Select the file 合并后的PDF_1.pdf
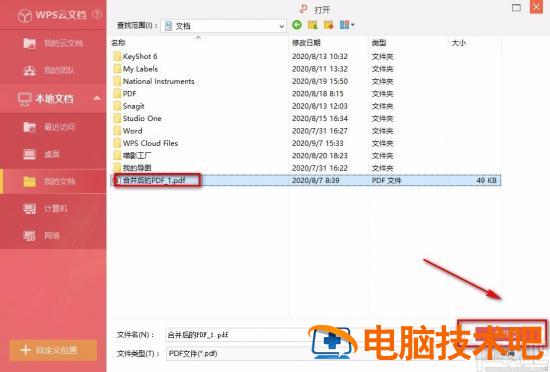The width and height of the screenshot is (550, 372). [x=305, y=181]
